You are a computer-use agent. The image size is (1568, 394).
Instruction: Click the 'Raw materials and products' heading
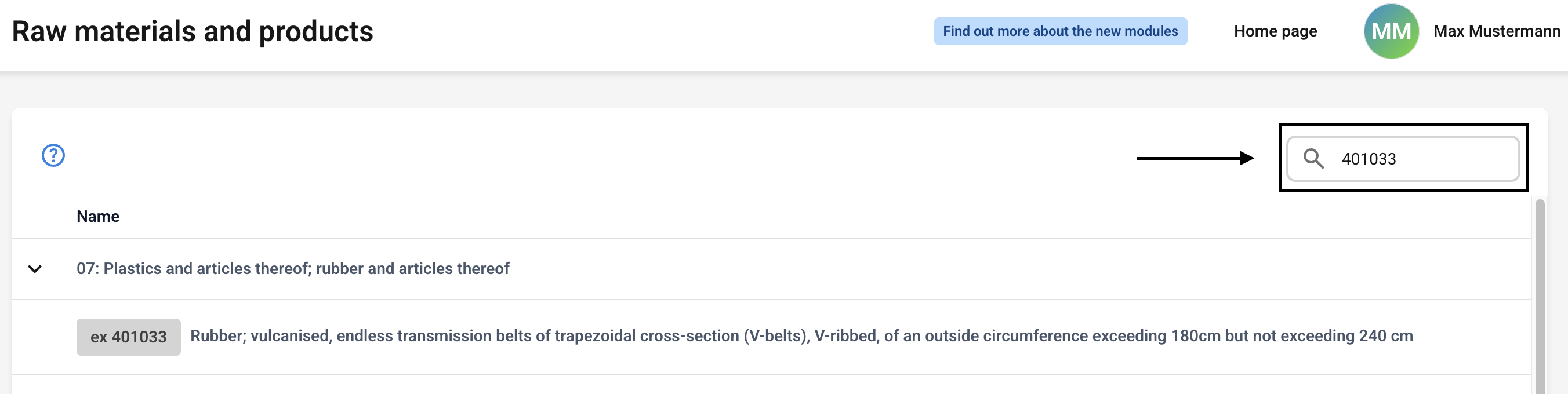tap(193, 31)
